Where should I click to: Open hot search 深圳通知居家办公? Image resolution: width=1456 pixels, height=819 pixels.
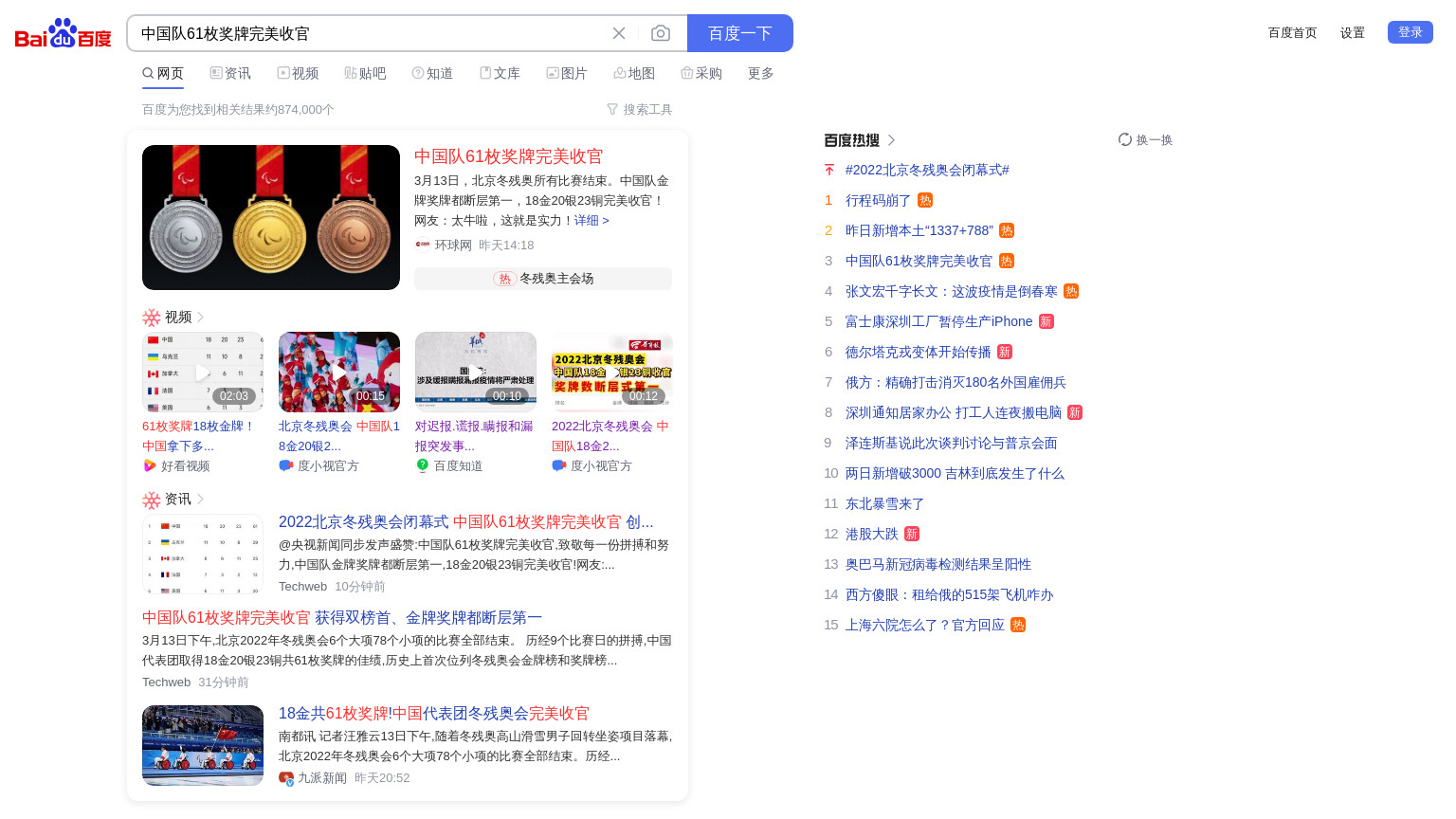[x=954, y=412]
